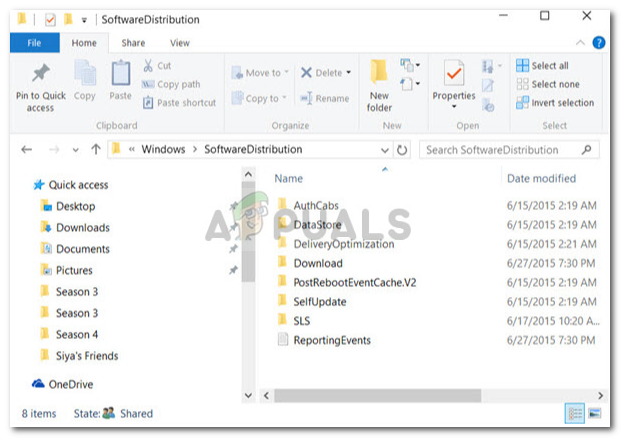Select the DeliveryOptimization folder

(343, 244)
